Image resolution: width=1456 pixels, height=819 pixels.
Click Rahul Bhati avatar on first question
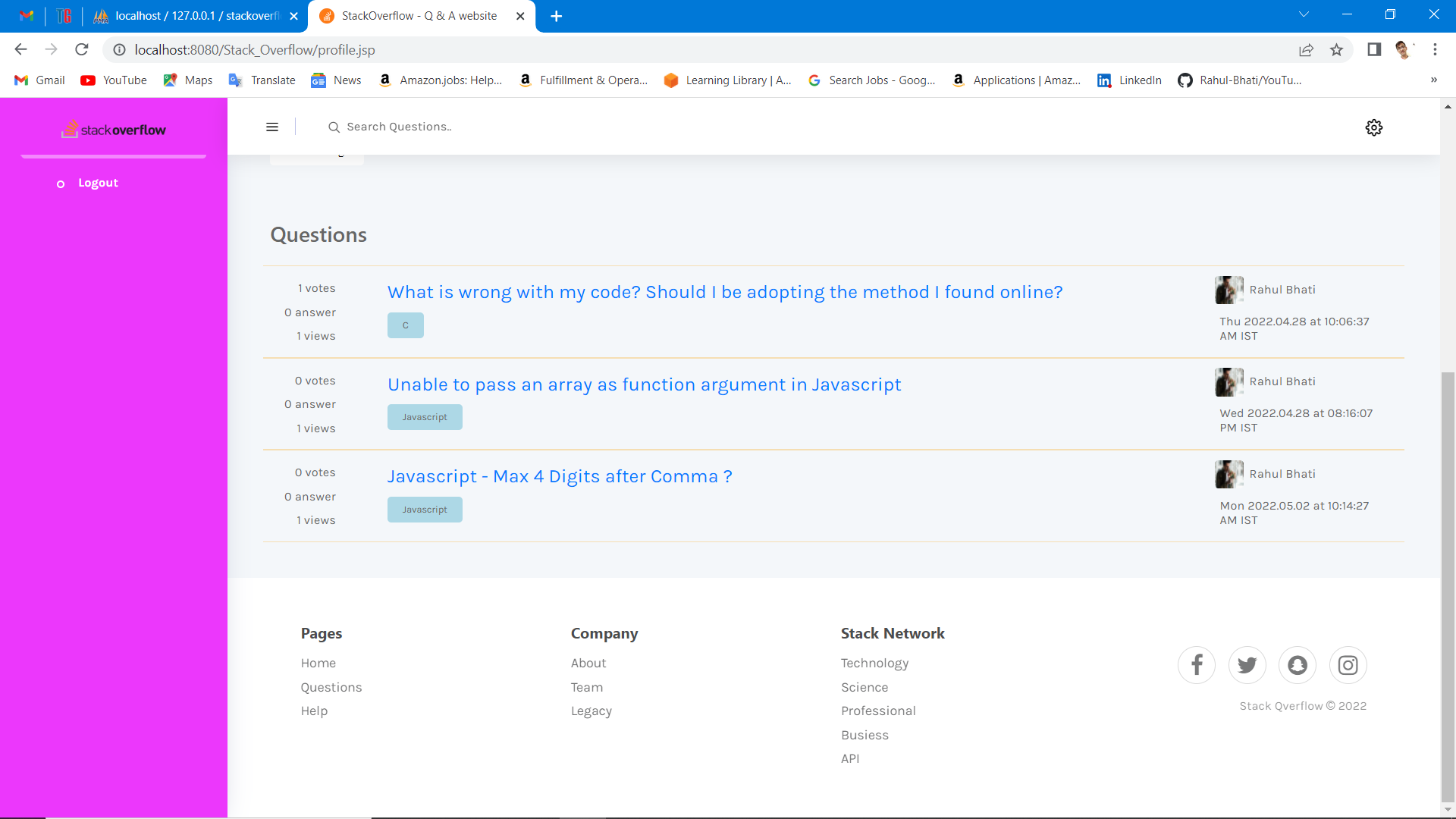coord(1228,290)
